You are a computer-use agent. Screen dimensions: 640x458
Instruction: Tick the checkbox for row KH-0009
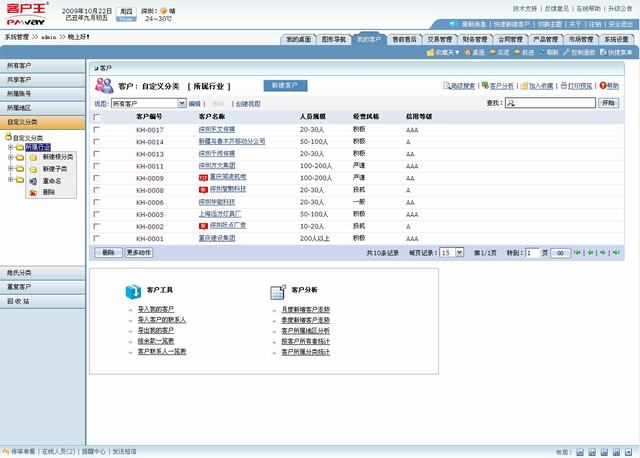[x=97, y=178]
